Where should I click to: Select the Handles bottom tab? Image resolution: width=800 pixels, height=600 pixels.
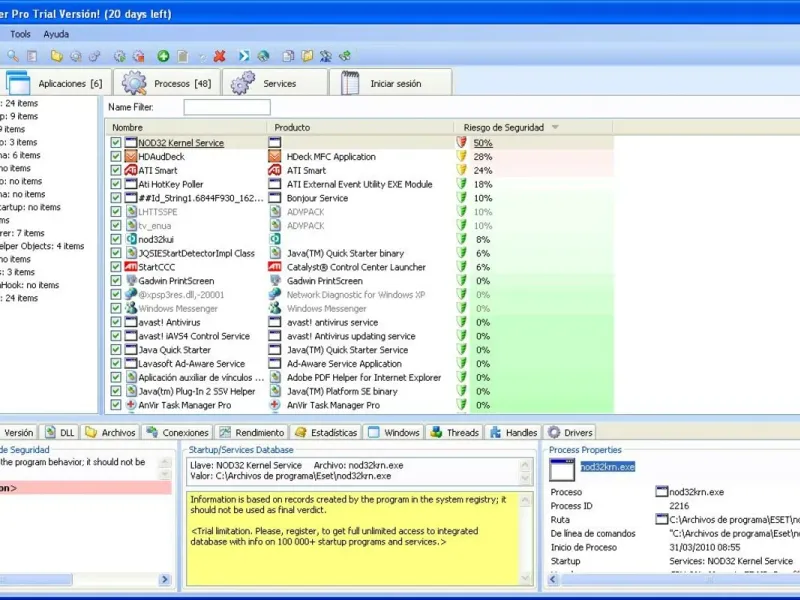tap(513, 432)
